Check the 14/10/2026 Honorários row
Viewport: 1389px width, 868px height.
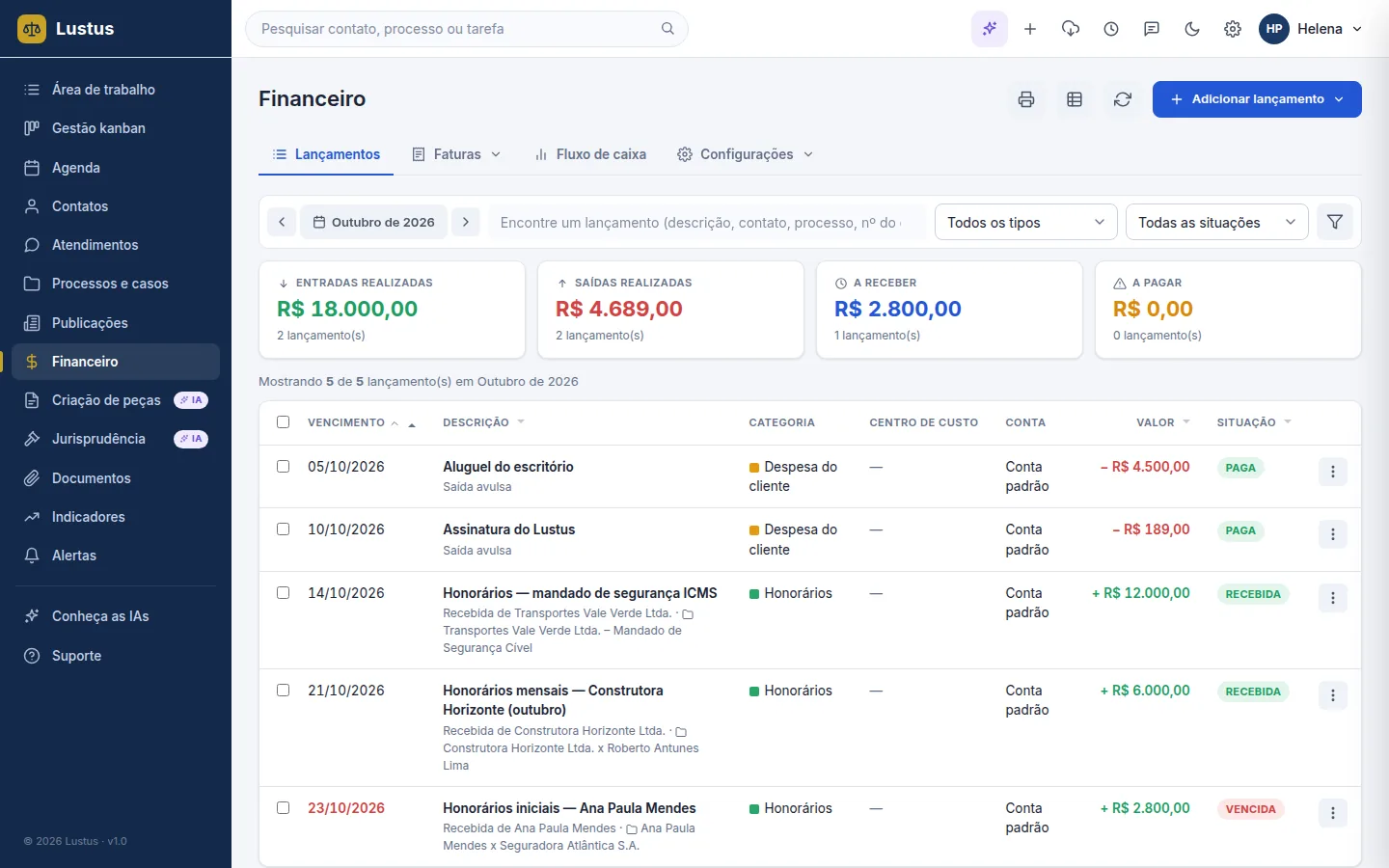pyautogui.click(x=284, y=592)
